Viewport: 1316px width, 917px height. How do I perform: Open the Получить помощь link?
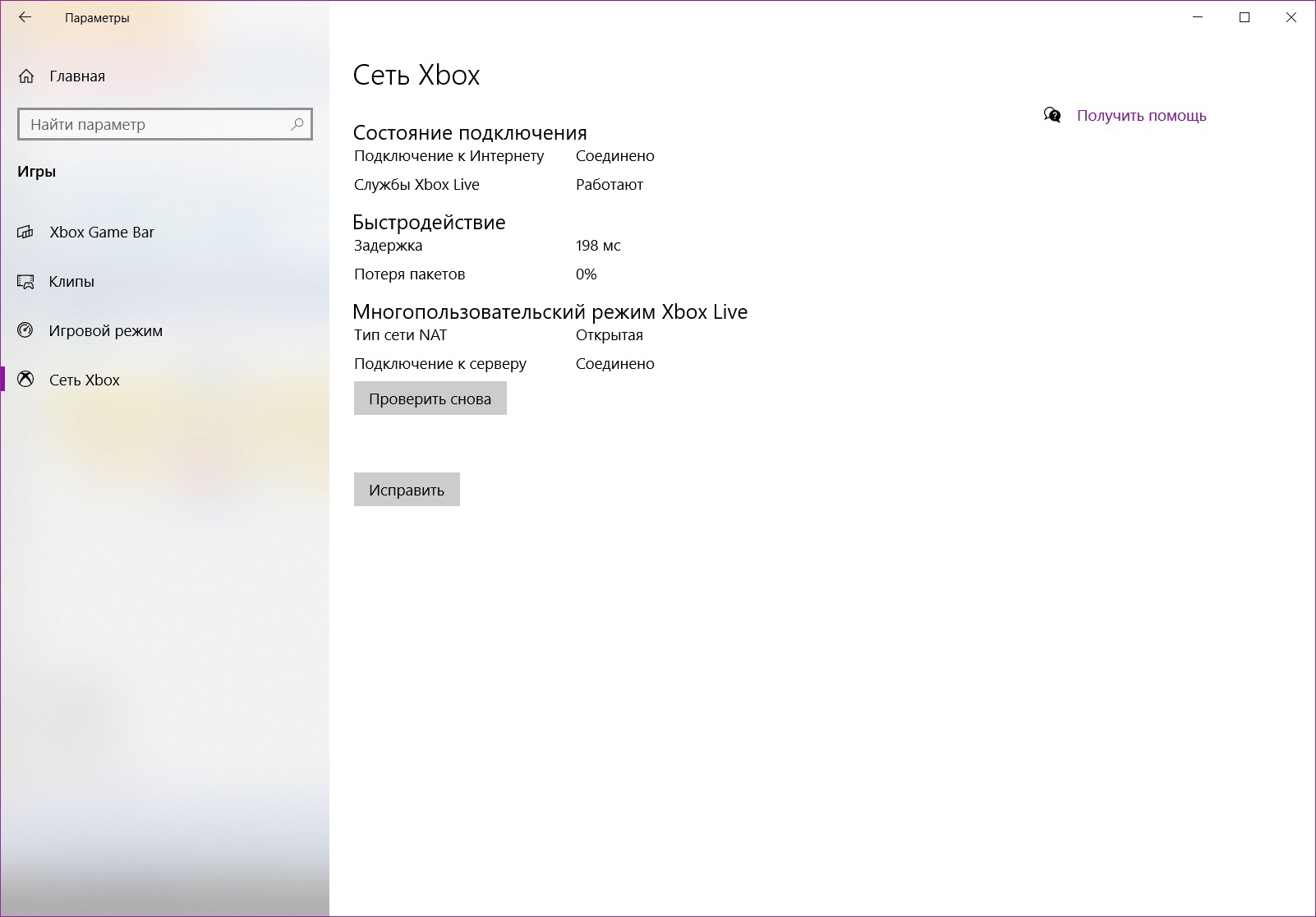[x=1141, y=116]
